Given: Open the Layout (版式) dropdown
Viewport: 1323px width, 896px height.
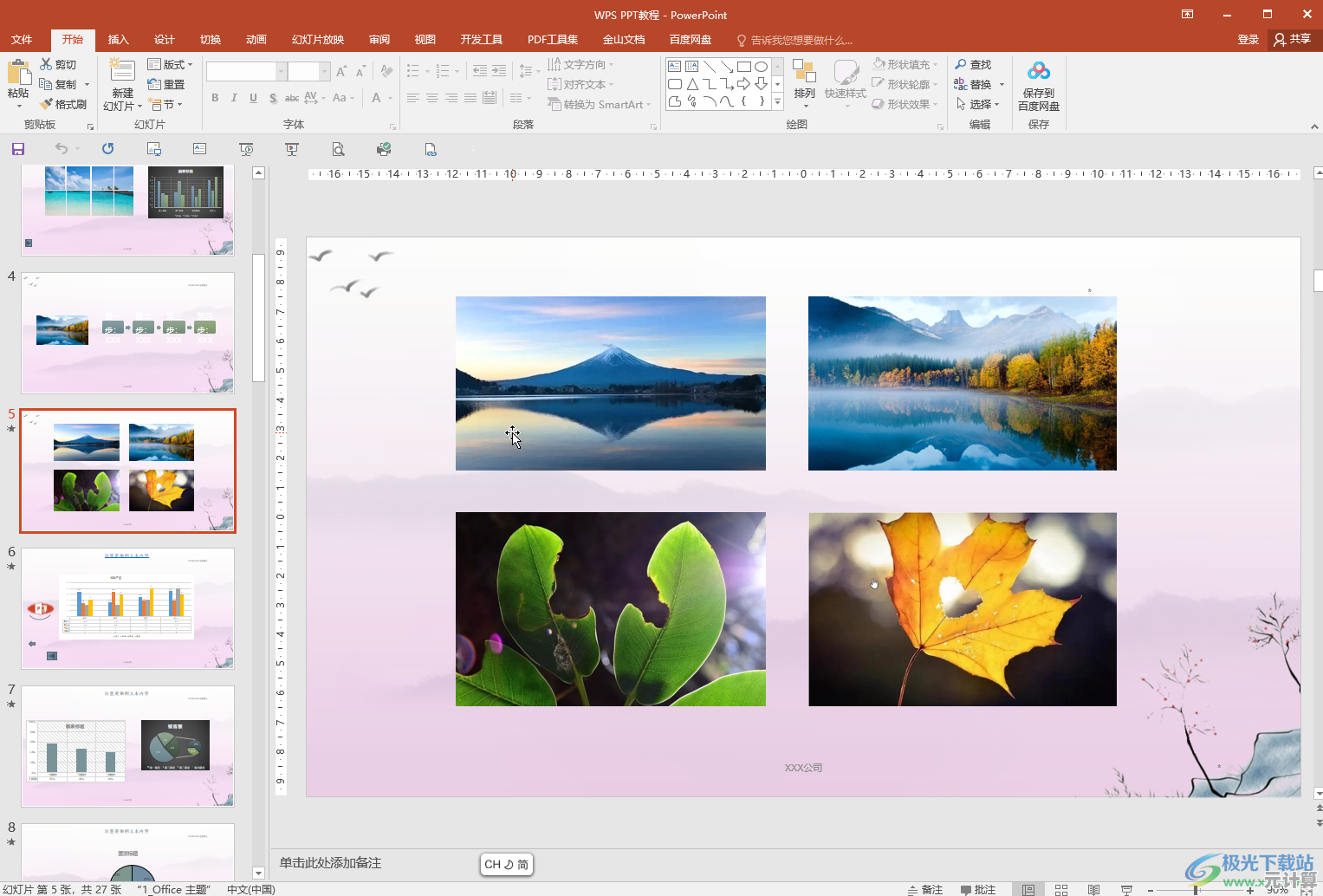Looking at the screenshot, I should 171,64.
